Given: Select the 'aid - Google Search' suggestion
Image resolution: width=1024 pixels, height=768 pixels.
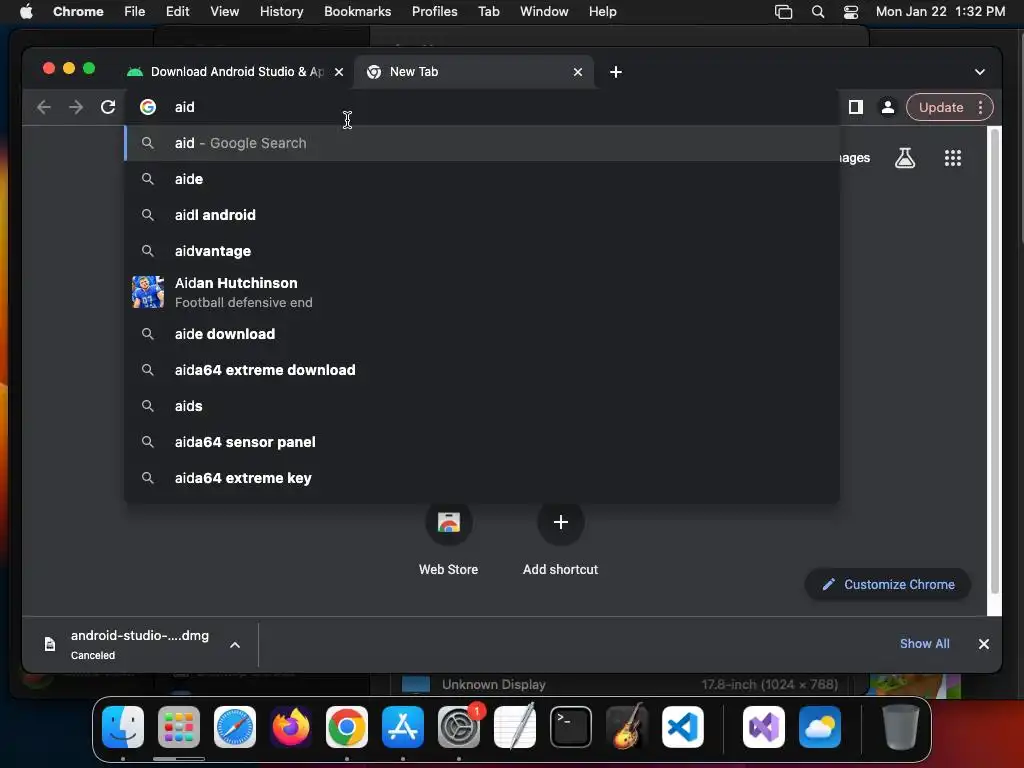Looking at the screenshot, I should pyautogui.click(x=482, y=143).
